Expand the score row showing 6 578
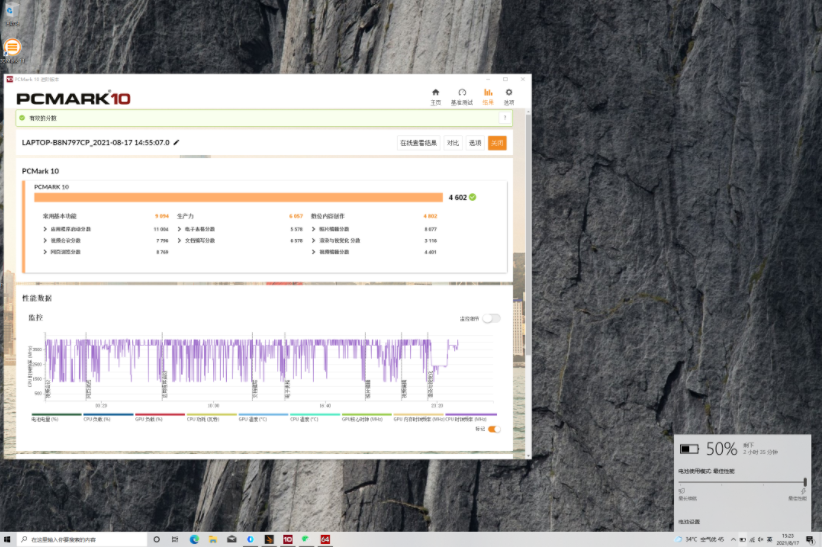This screenshot has height=548, width=823. point(180,240)
